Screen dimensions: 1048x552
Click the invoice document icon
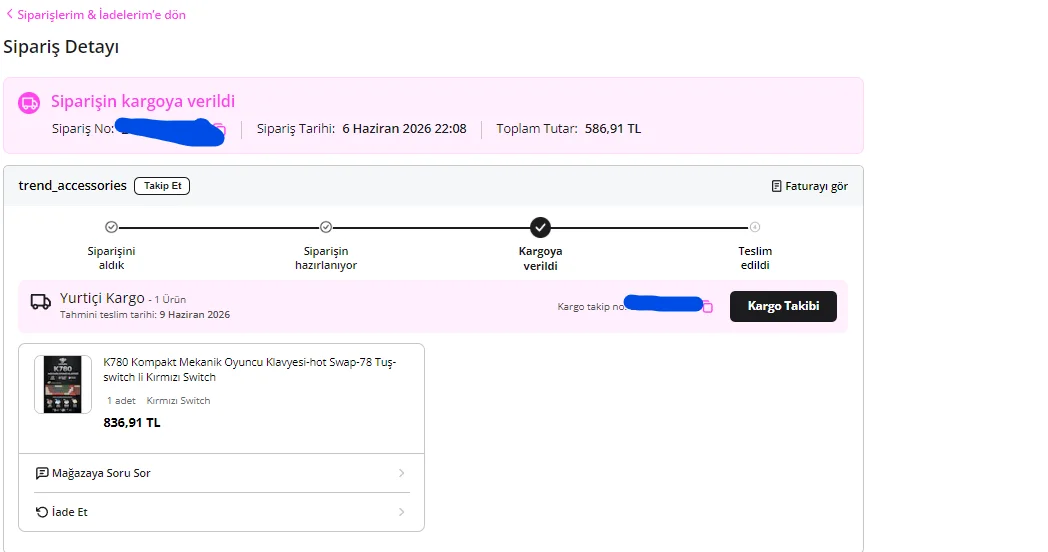pyautogui.click(x=776, y=186)
